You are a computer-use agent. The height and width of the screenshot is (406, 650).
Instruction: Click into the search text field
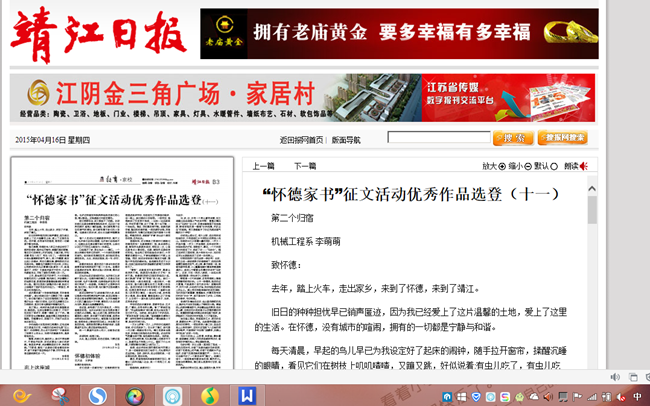click(x=438, y=138)
